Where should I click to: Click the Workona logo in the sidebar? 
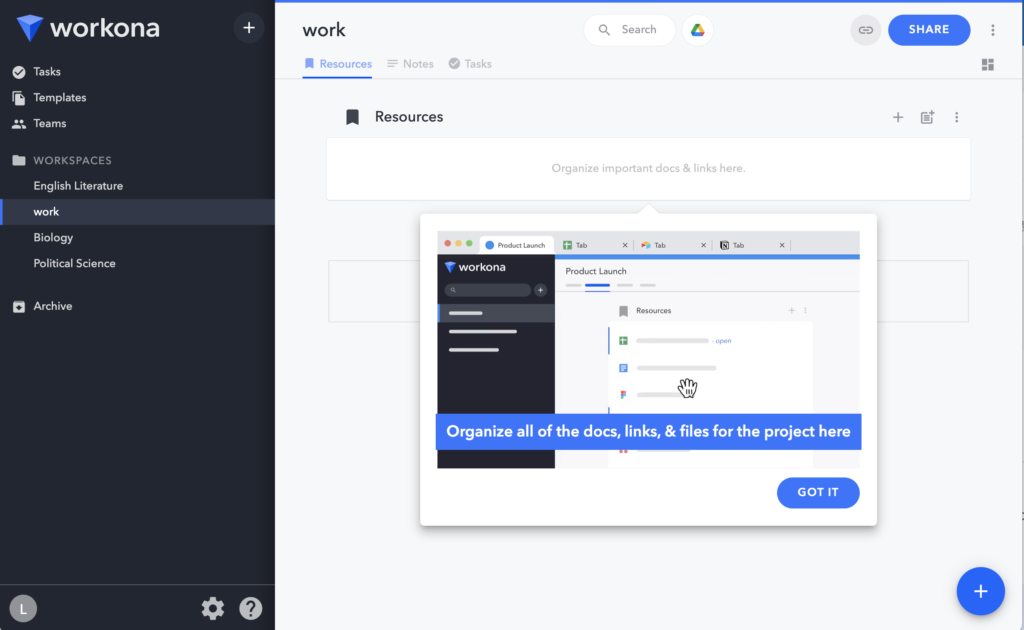click(88, 27)
